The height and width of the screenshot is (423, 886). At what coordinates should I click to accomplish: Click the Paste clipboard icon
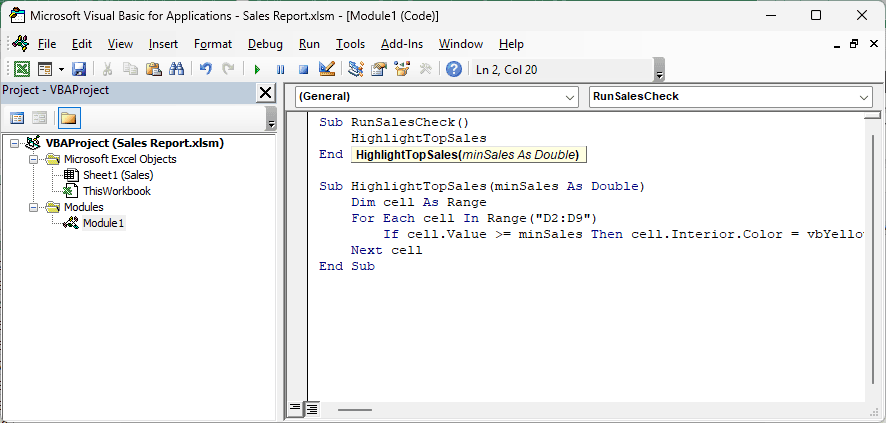154,69
